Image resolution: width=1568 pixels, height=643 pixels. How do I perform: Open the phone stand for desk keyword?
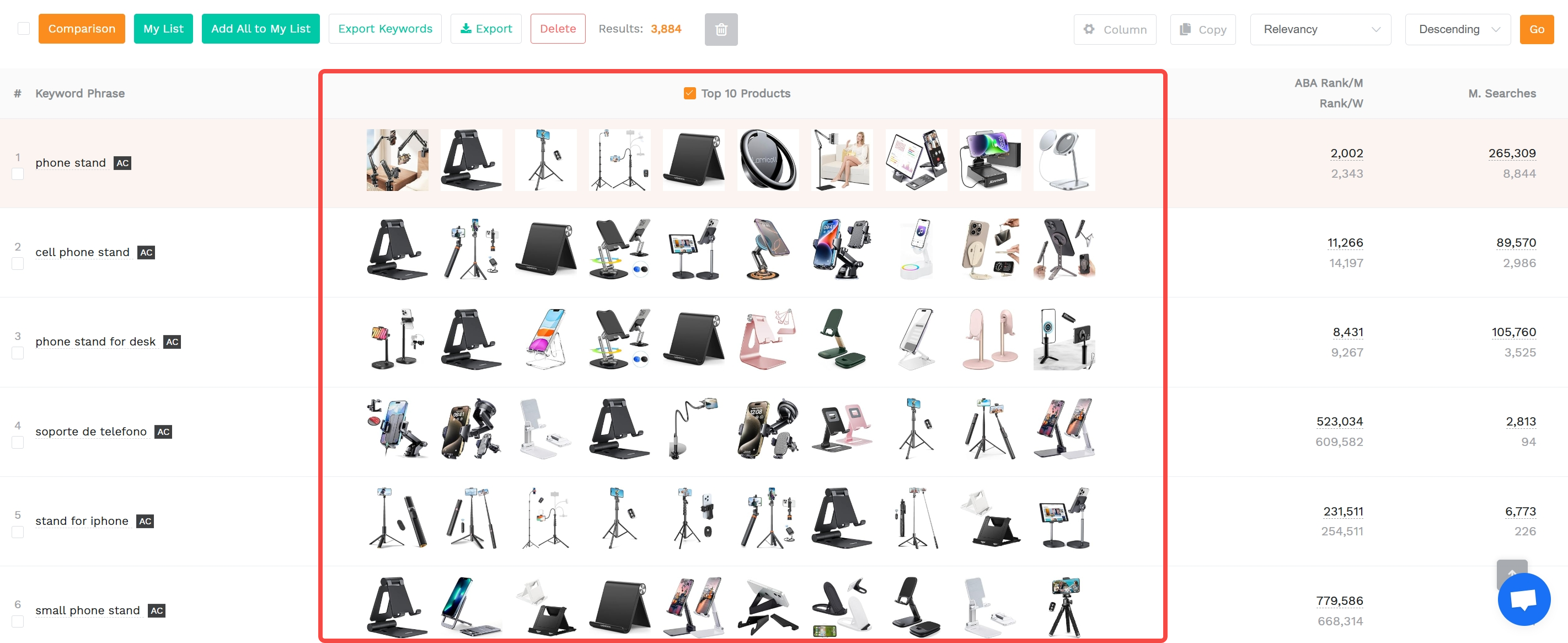click(x=95, y=342)
